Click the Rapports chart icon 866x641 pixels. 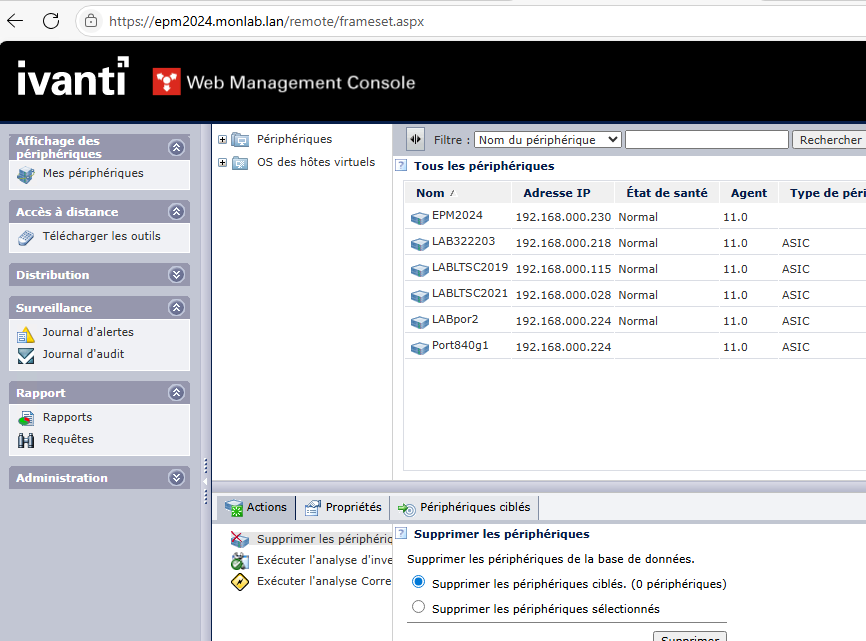26,418
